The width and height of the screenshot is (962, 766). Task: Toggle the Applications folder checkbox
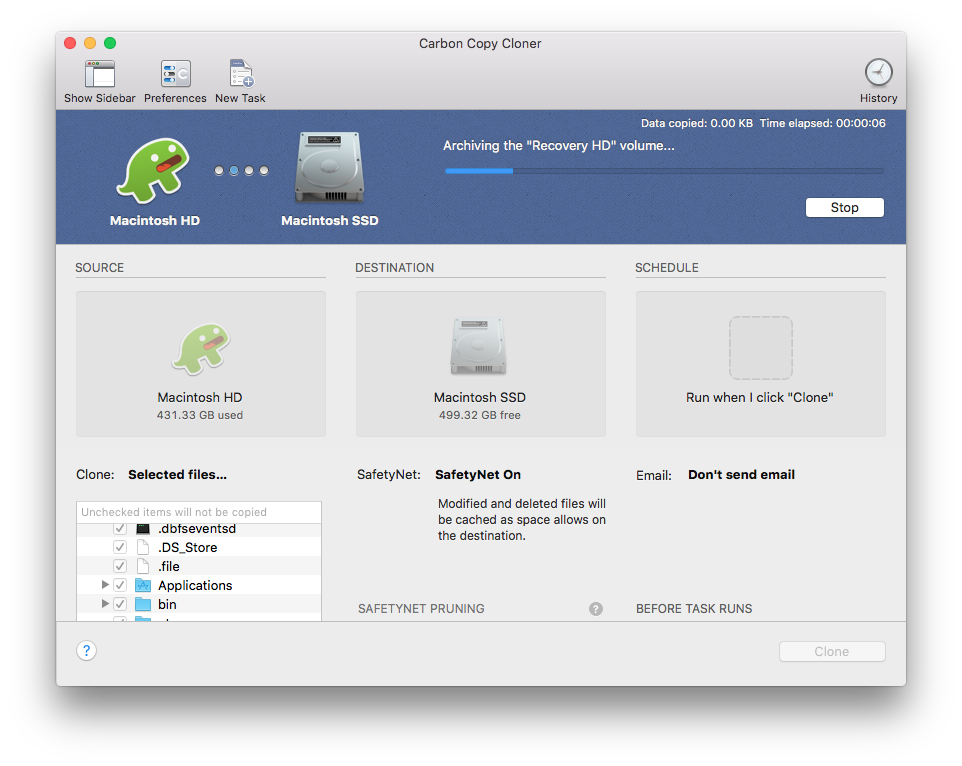click(x=120, y=586)
